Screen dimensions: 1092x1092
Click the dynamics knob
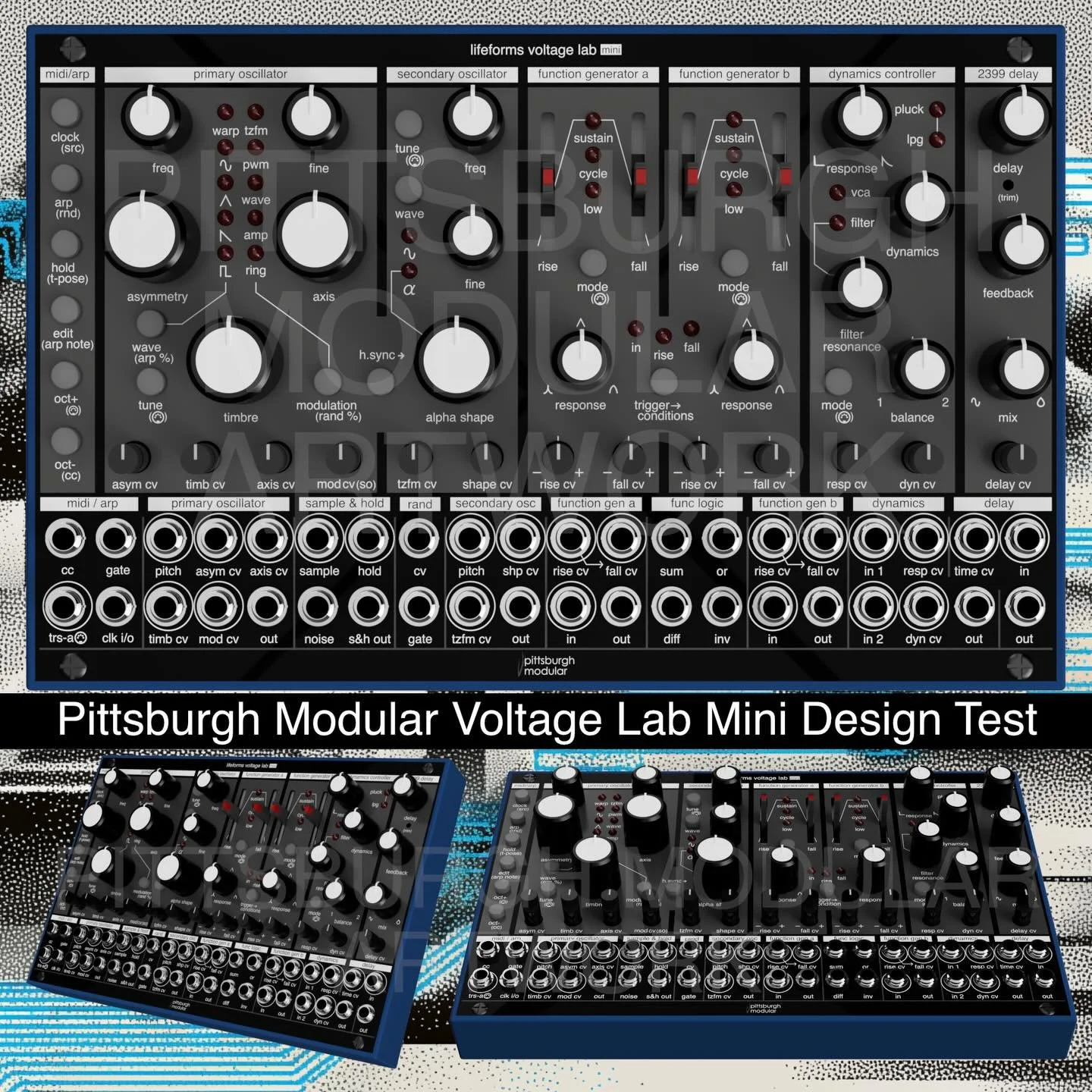point(924,200)
